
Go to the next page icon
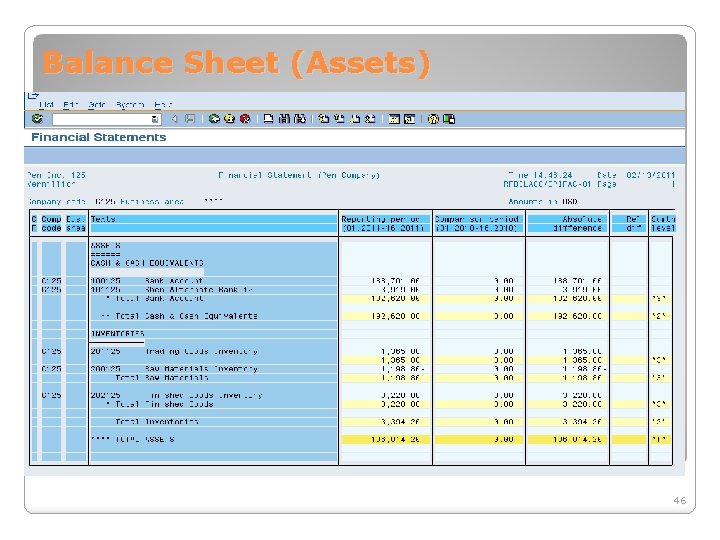[355, 119]
